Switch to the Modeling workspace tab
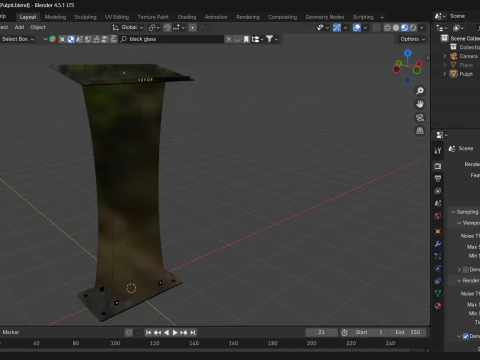The image size is (480, 360). (x=55, y=17)
